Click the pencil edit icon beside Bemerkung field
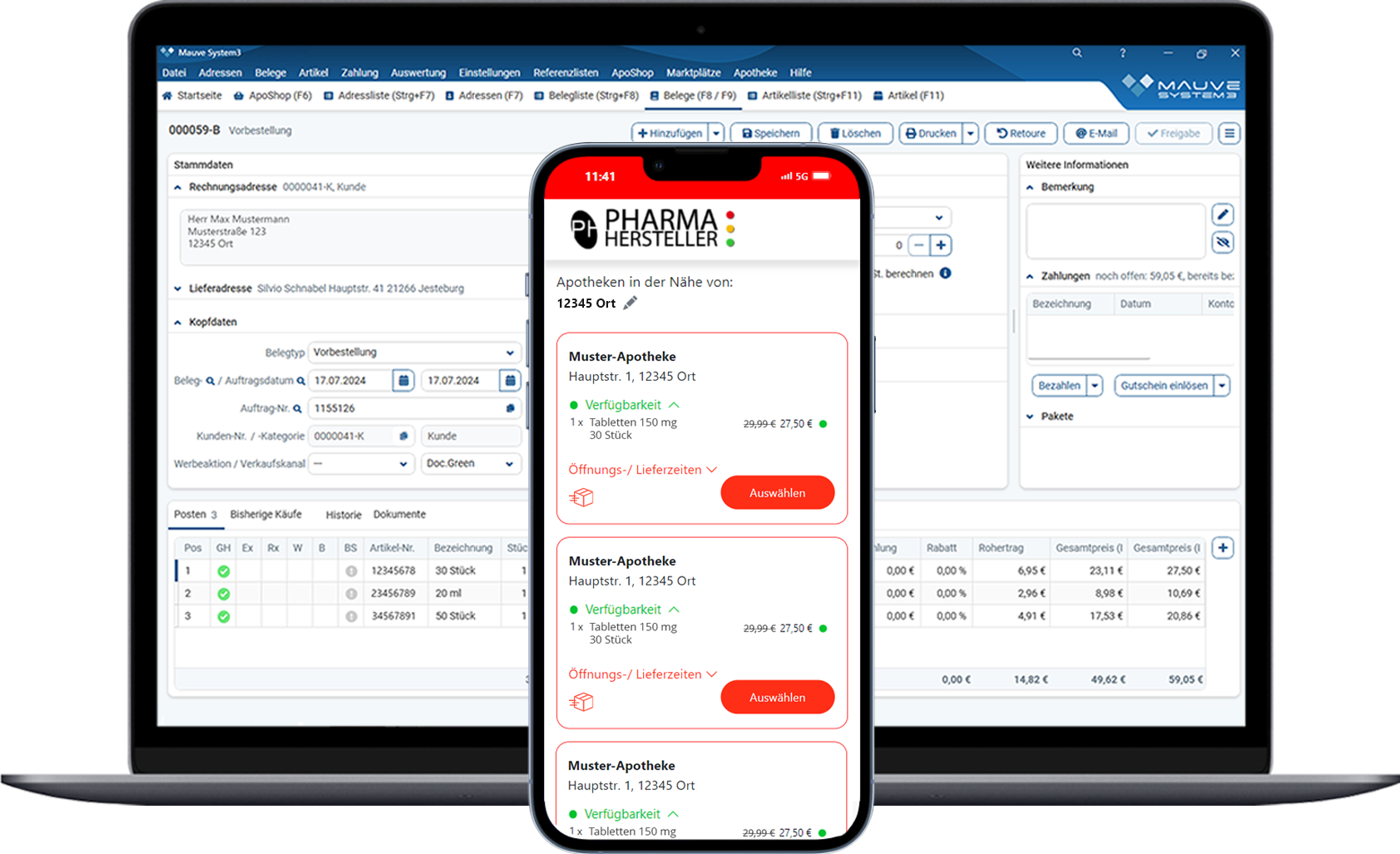Viewport: 1400px width, 854px height. pos(1222,215)
